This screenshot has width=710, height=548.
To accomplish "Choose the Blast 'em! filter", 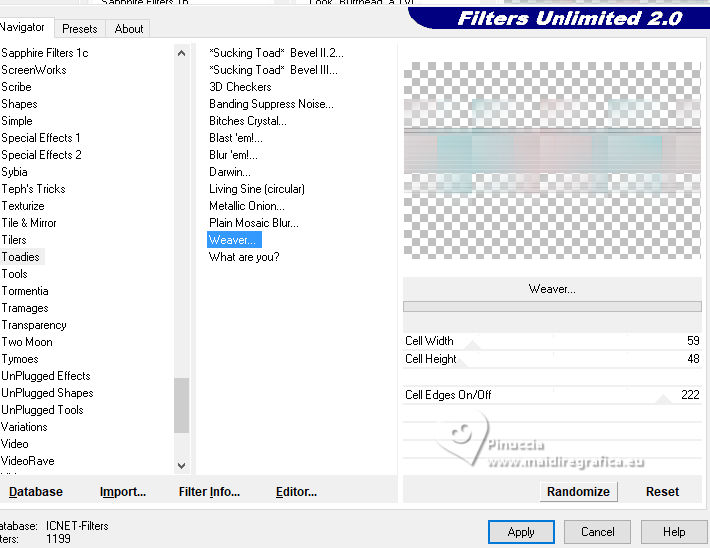I will 235,138.
